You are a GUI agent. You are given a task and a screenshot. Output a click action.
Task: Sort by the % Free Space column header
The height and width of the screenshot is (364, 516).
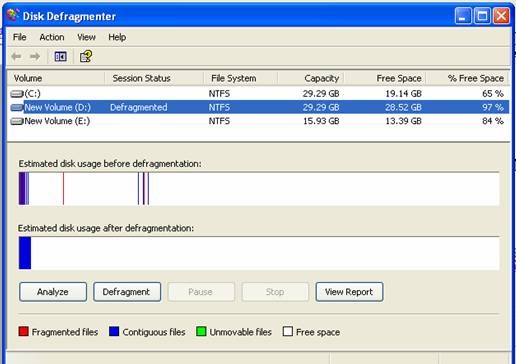468,78
